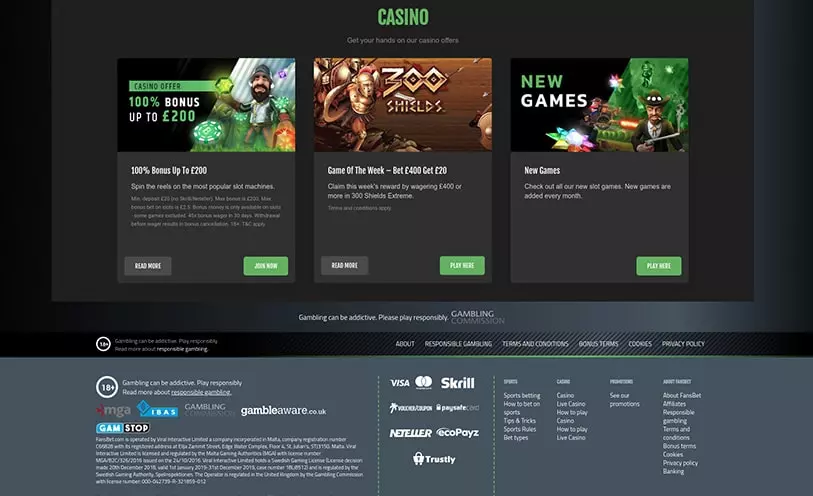The image size is (813, 496).
Task: Click the Trustly payment logo
Action: click(434, 459)
